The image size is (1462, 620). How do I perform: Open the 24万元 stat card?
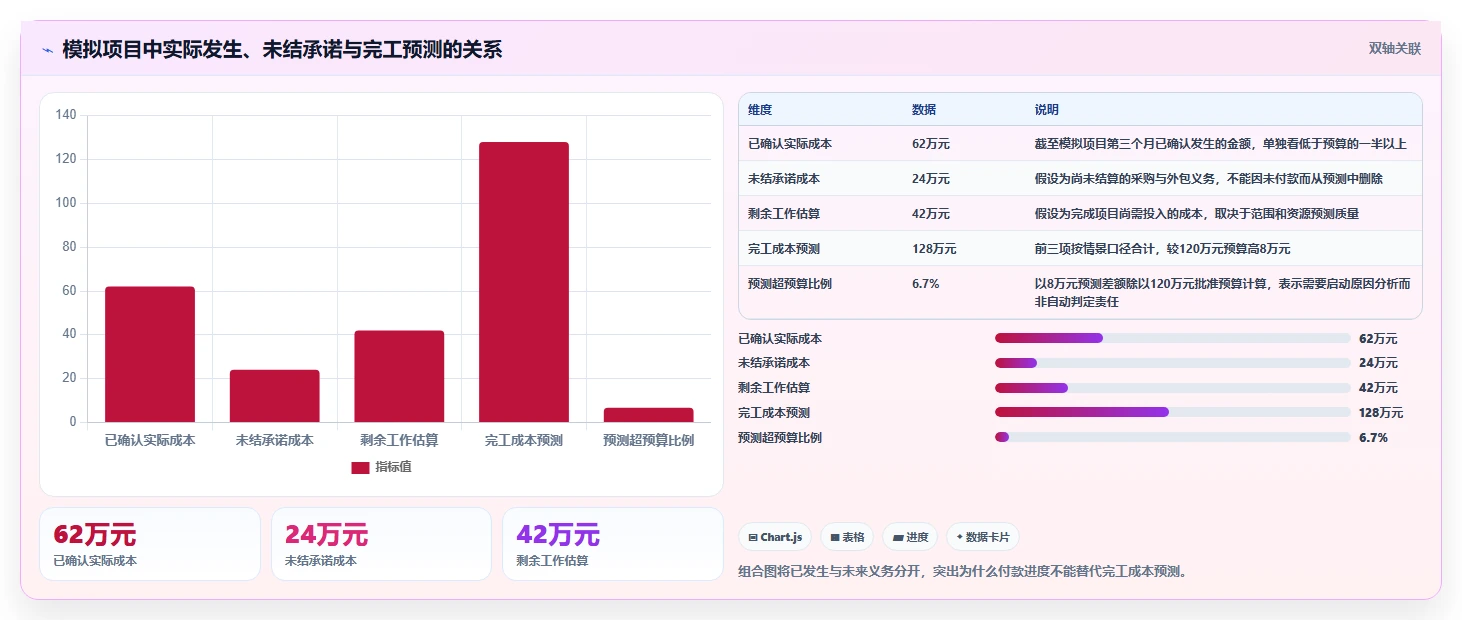[381, 544]
